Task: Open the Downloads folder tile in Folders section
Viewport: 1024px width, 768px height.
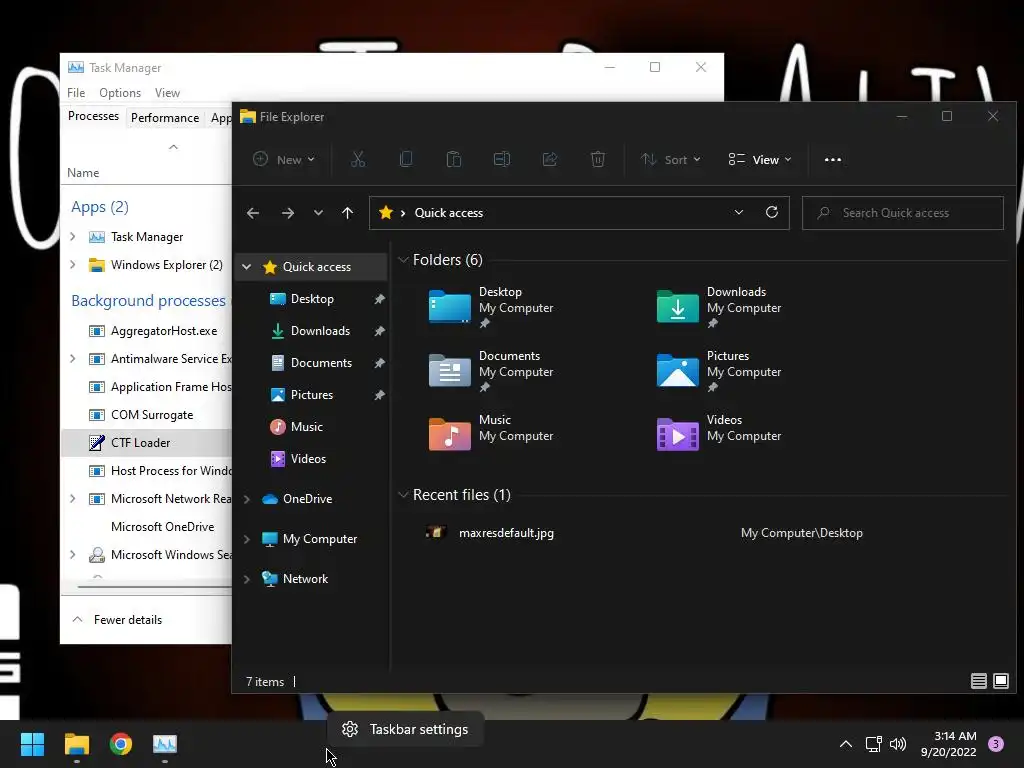Action: 719,306
